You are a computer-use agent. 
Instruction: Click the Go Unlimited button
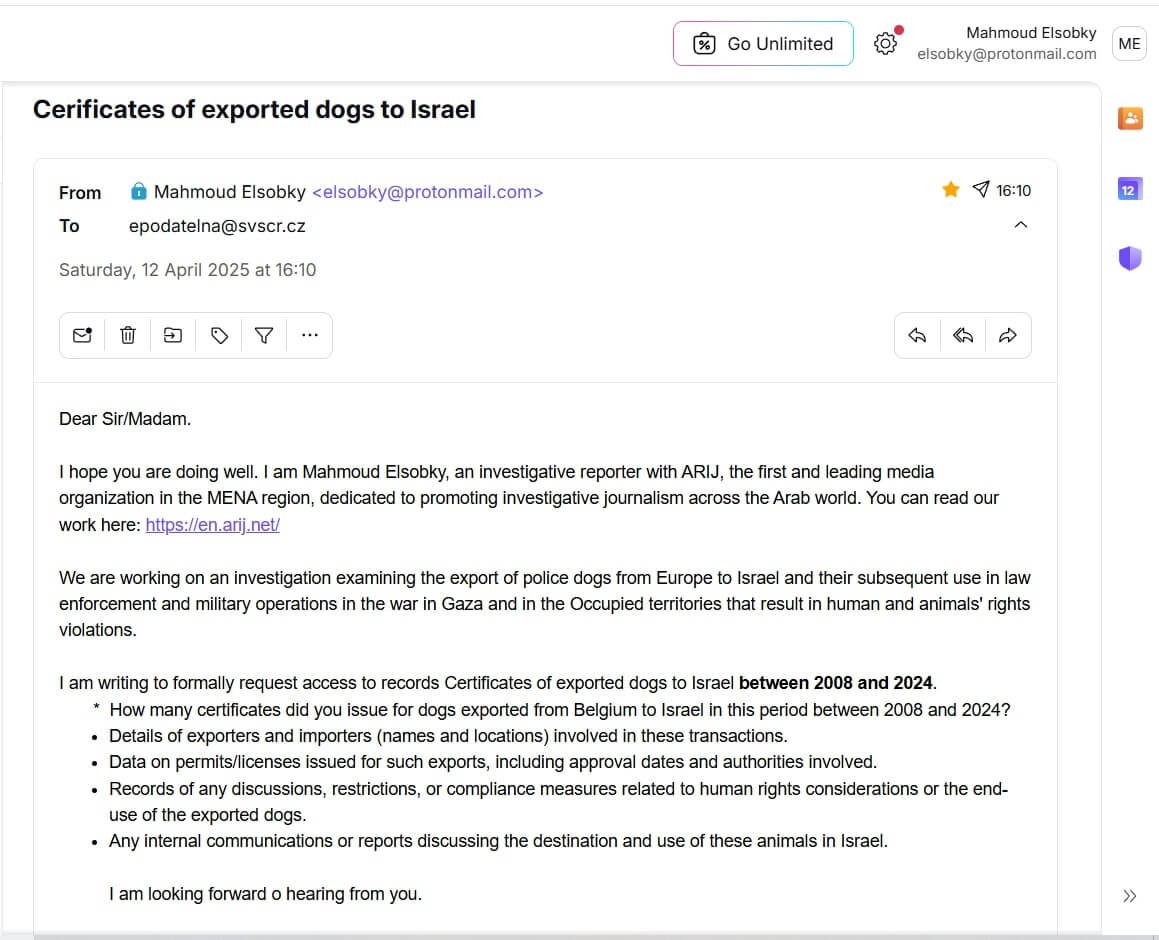point(763,44)
